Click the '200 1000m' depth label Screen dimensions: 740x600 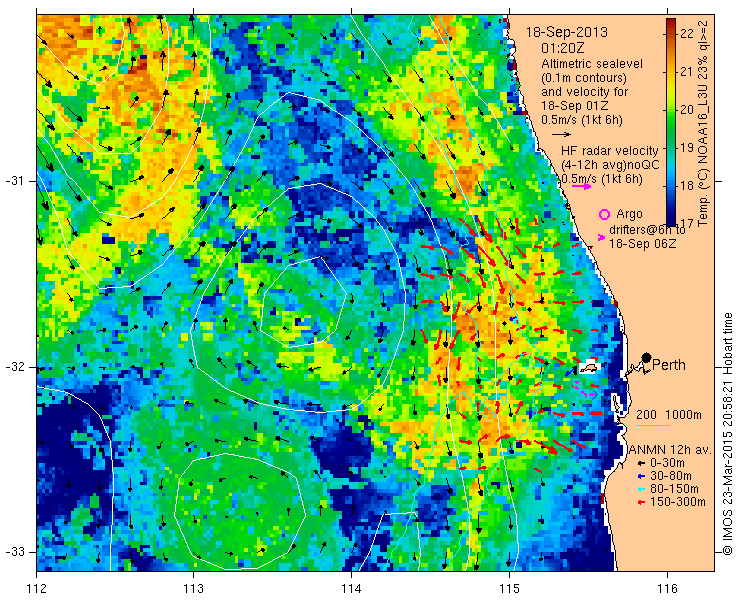[669, 415]
